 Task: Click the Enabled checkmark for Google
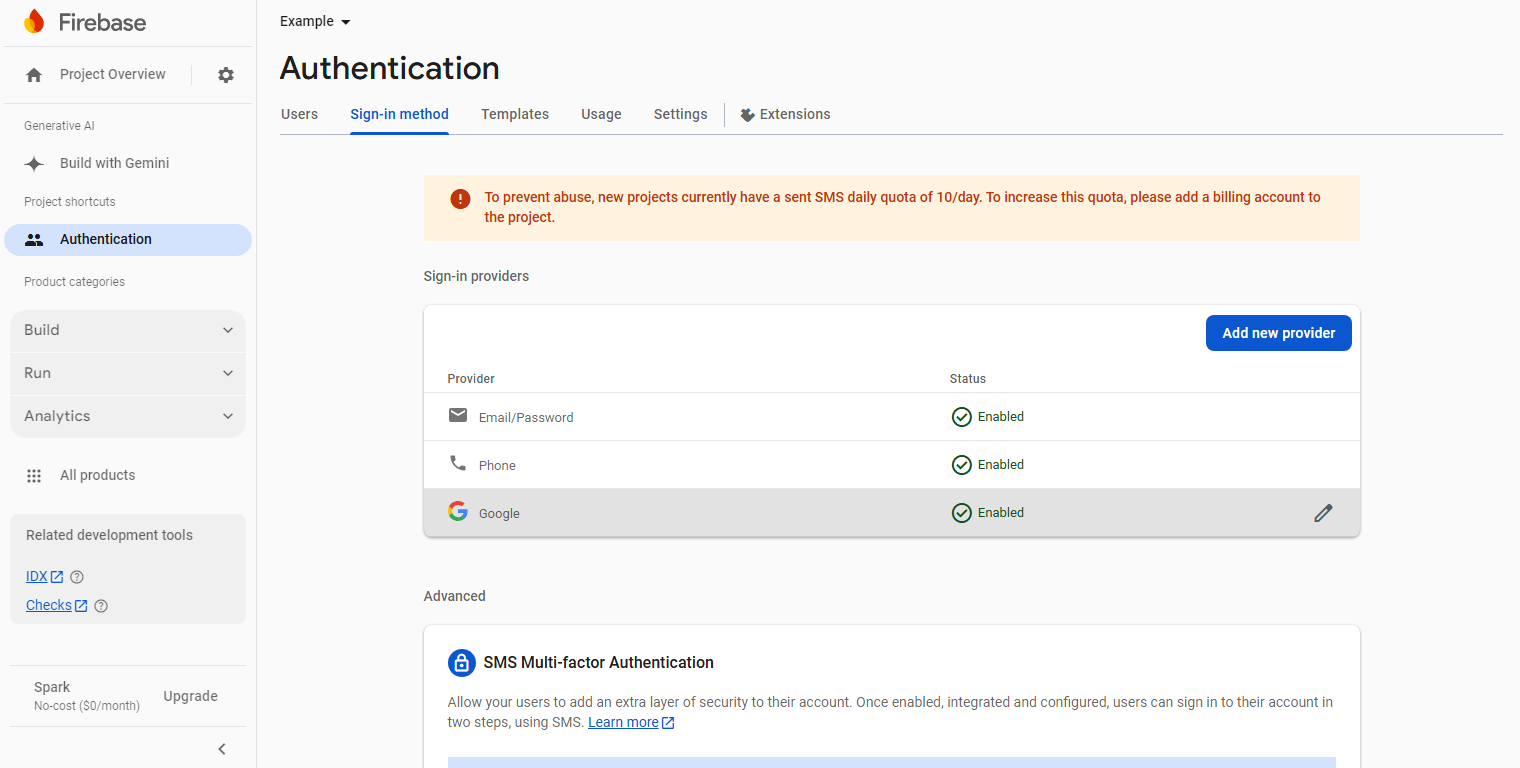962,513
